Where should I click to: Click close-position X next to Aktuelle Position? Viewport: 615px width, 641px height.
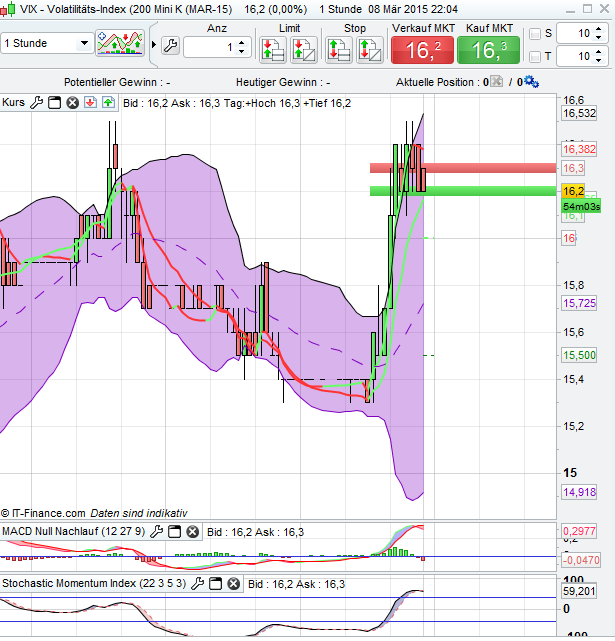(x=496, y=81)
